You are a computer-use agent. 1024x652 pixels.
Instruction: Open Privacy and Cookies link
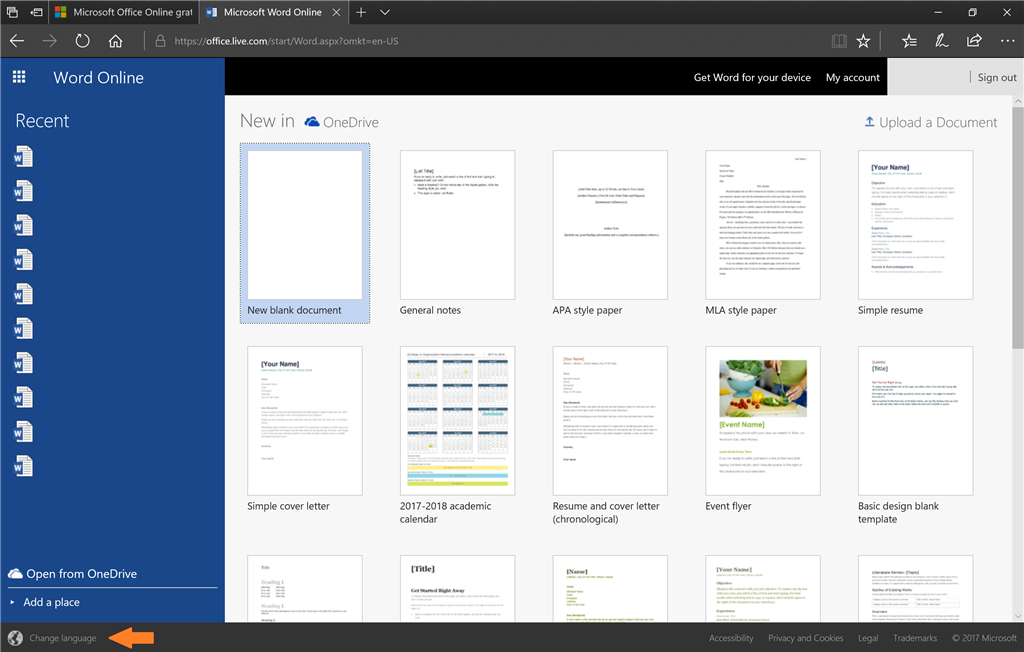tap(805, 638)
